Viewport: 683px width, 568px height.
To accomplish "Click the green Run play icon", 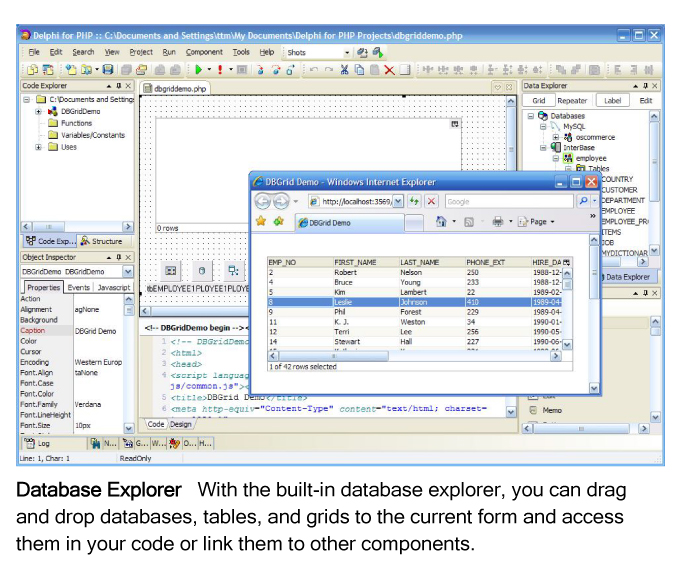I will 199,70.
